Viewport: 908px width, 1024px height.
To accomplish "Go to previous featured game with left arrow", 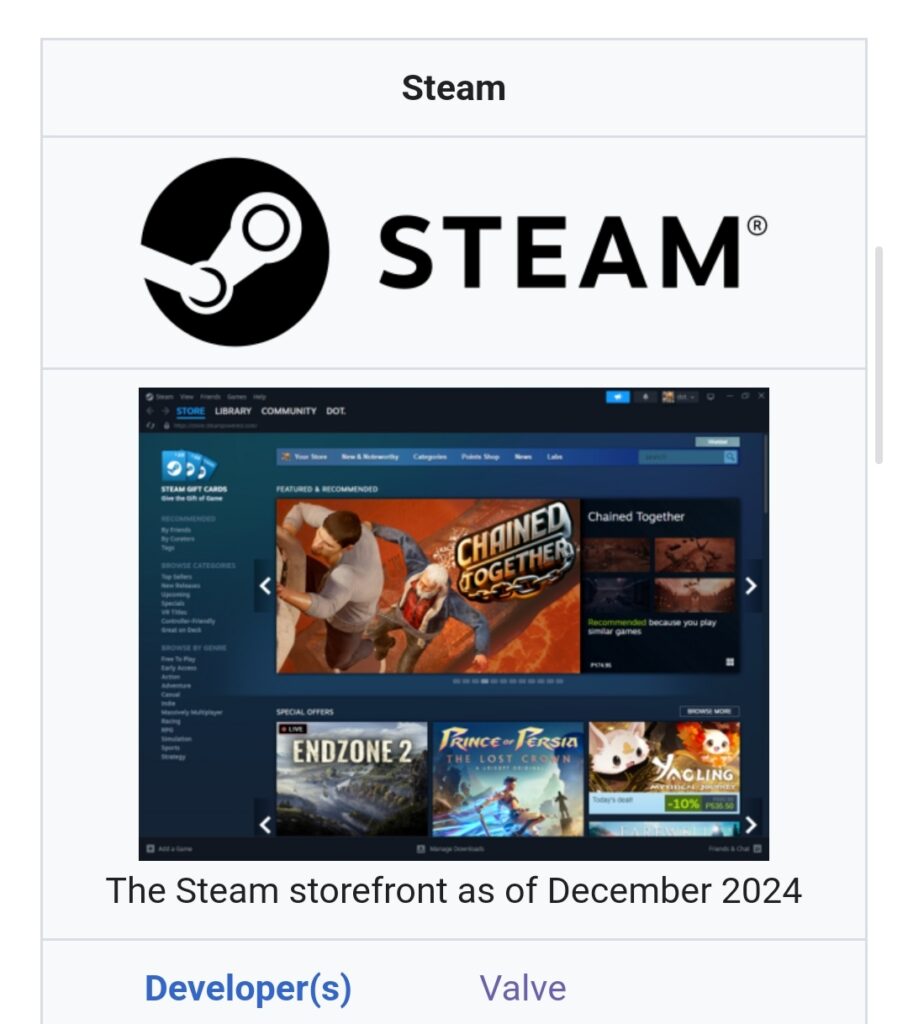I will (x=265, y=586).
